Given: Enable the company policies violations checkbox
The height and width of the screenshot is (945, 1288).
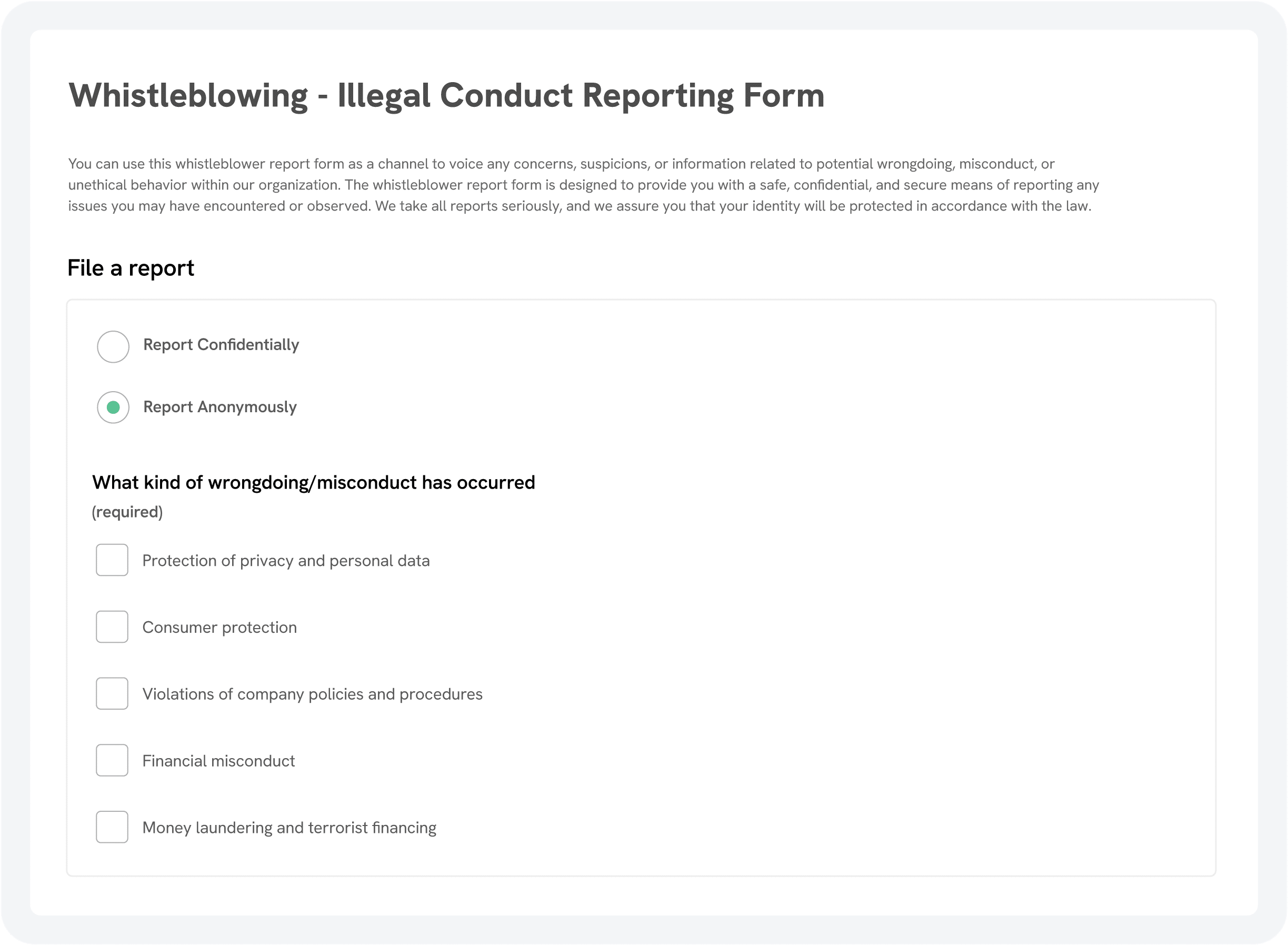Looking at the screenshot, I should point(112,694).
